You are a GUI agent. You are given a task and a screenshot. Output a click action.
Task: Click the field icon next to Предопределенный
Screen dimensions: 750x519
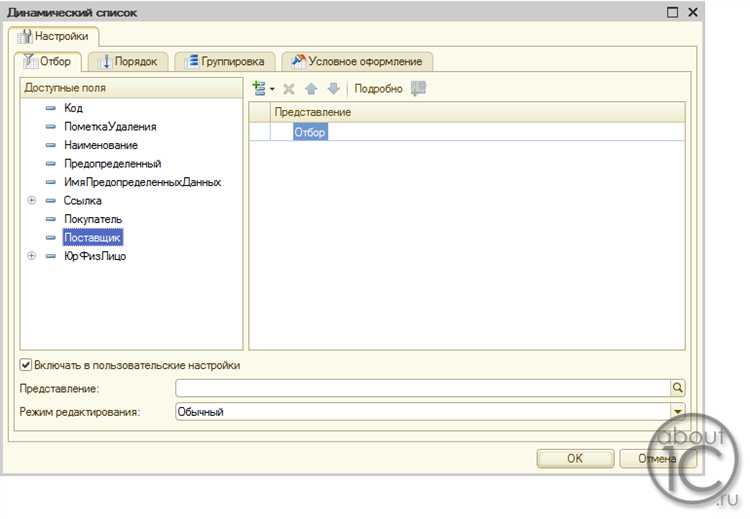(x=51, y=164)
